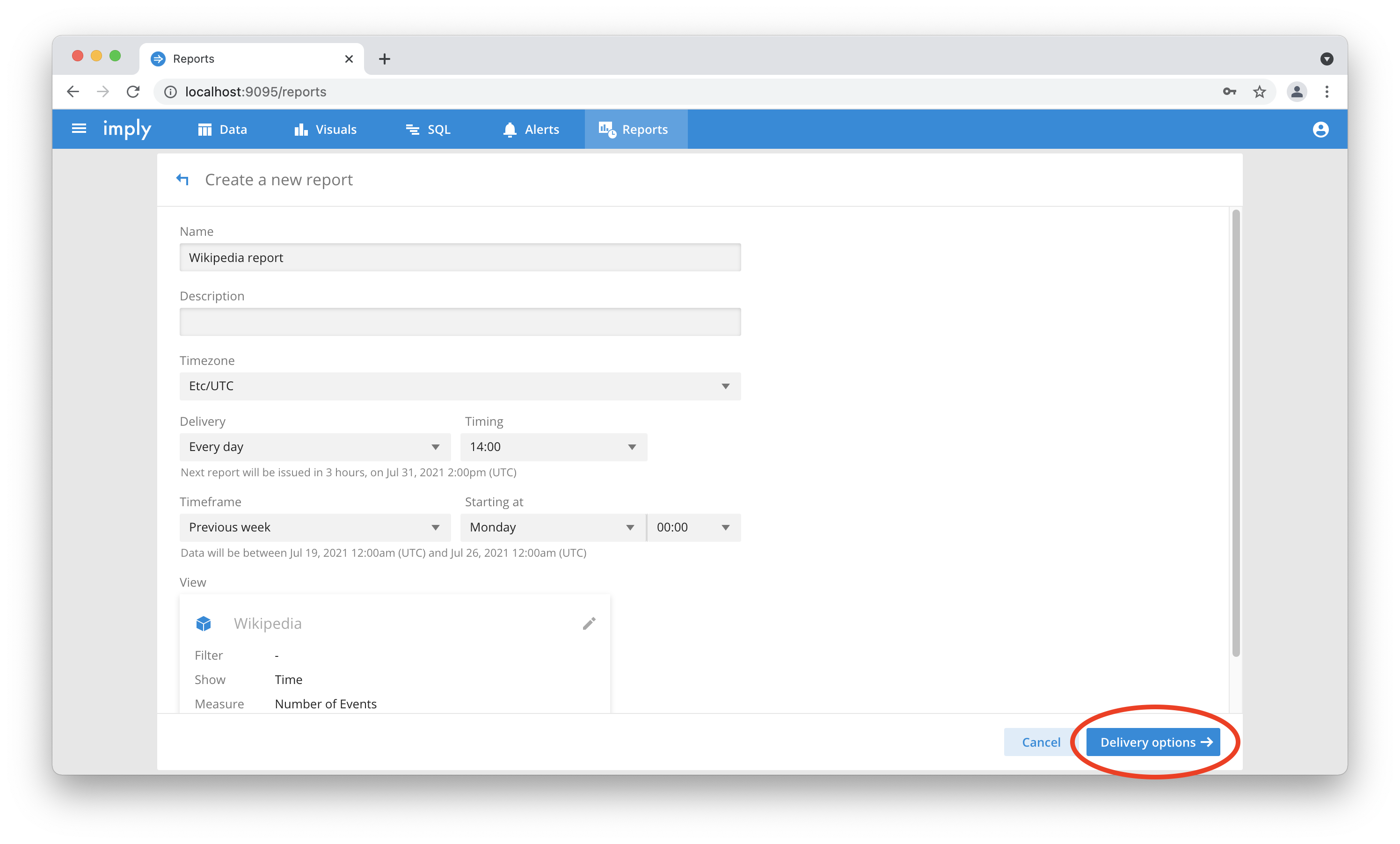This screenshot has height=844, width=1400.
Task: Go to the SQL query section
Action: click(428, 129)
